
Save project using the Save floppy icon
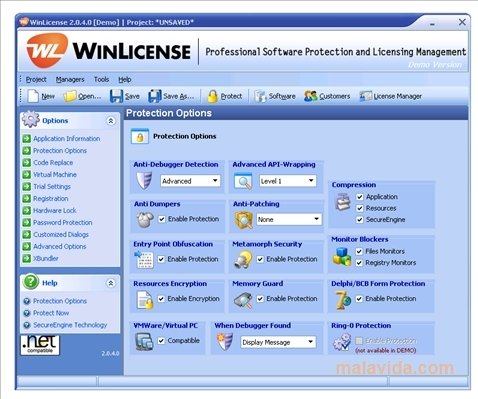click(x=116, y=96)
